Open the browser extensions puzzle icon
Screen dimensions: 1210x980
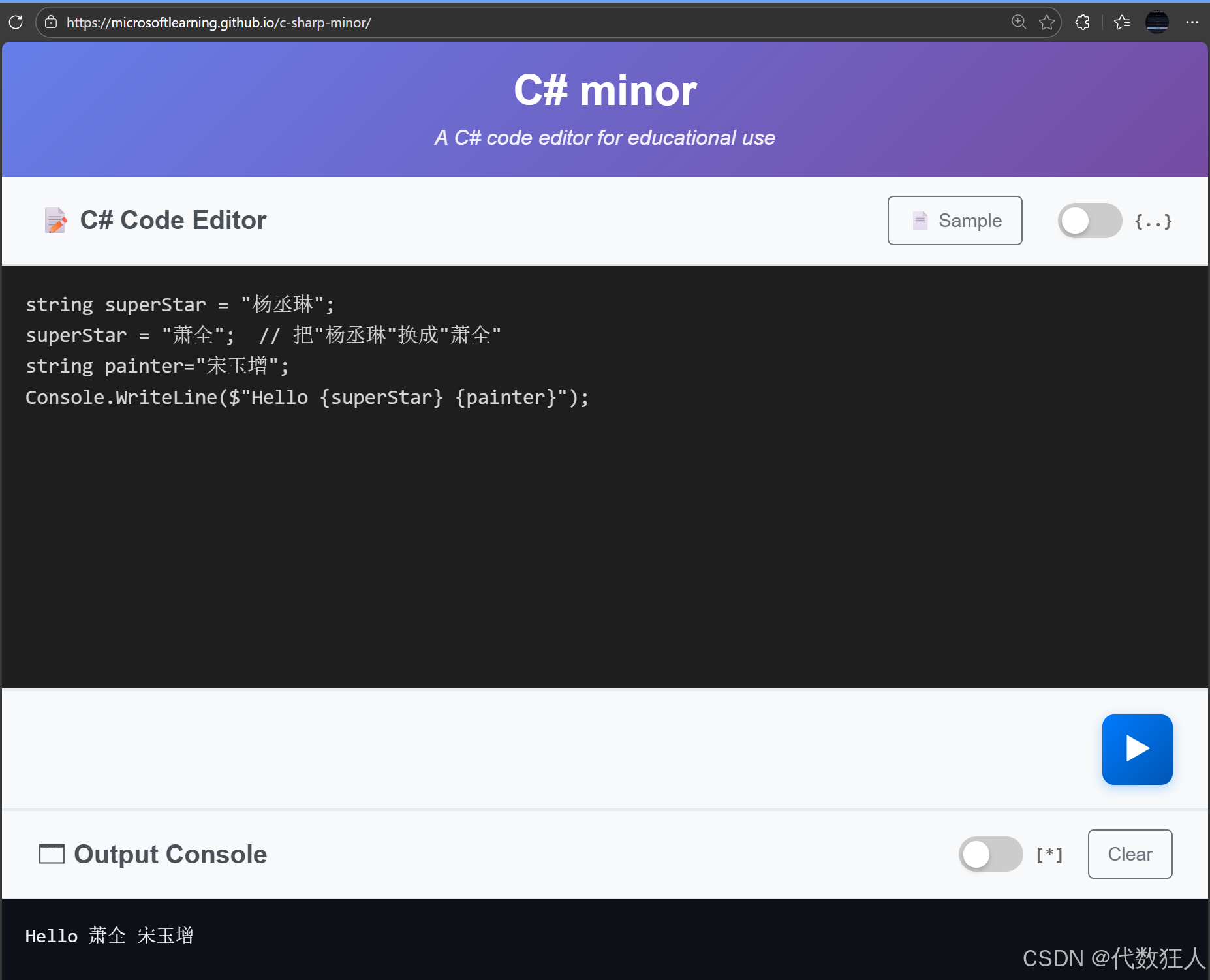[1082, 22]
